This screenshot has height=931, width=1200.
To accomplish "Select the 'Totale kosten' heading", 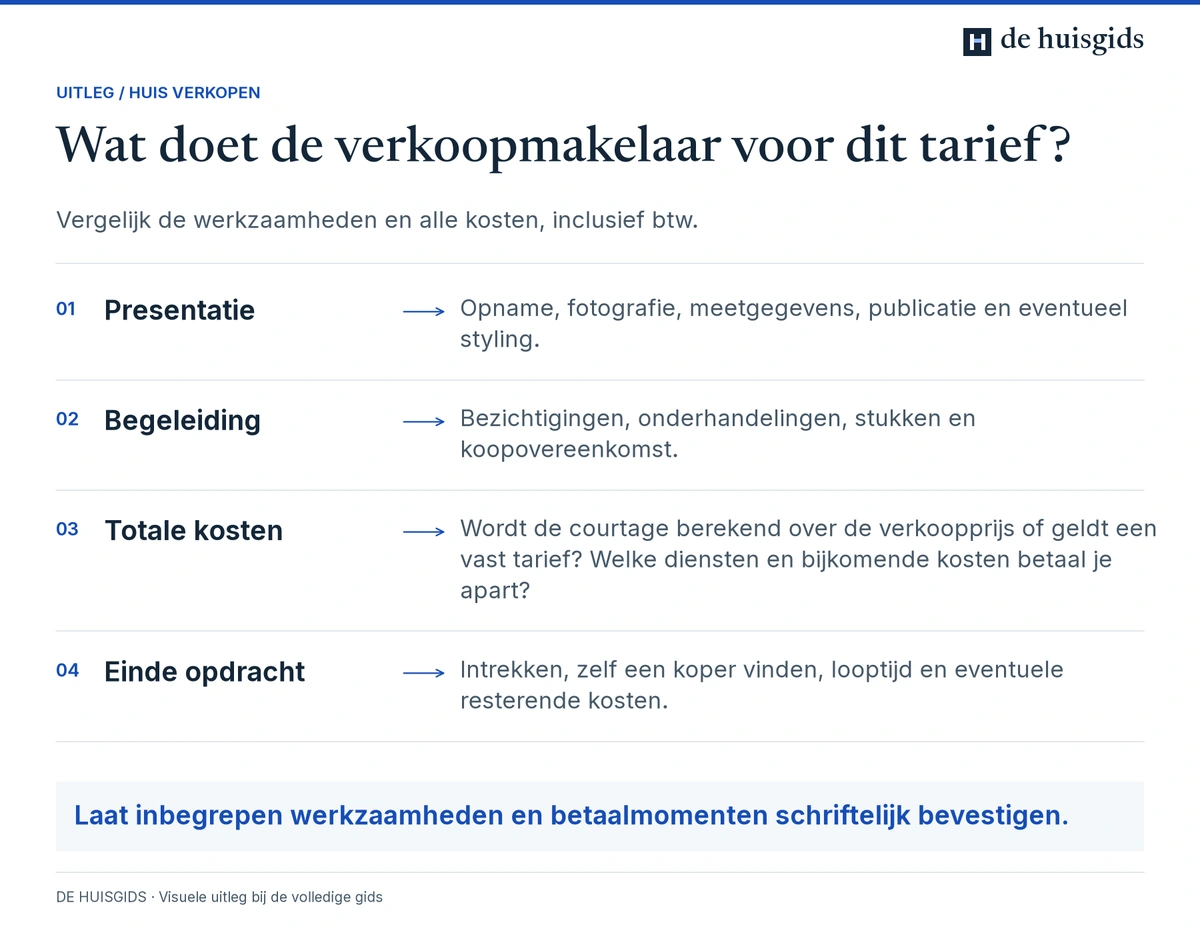I will [194, 530].
